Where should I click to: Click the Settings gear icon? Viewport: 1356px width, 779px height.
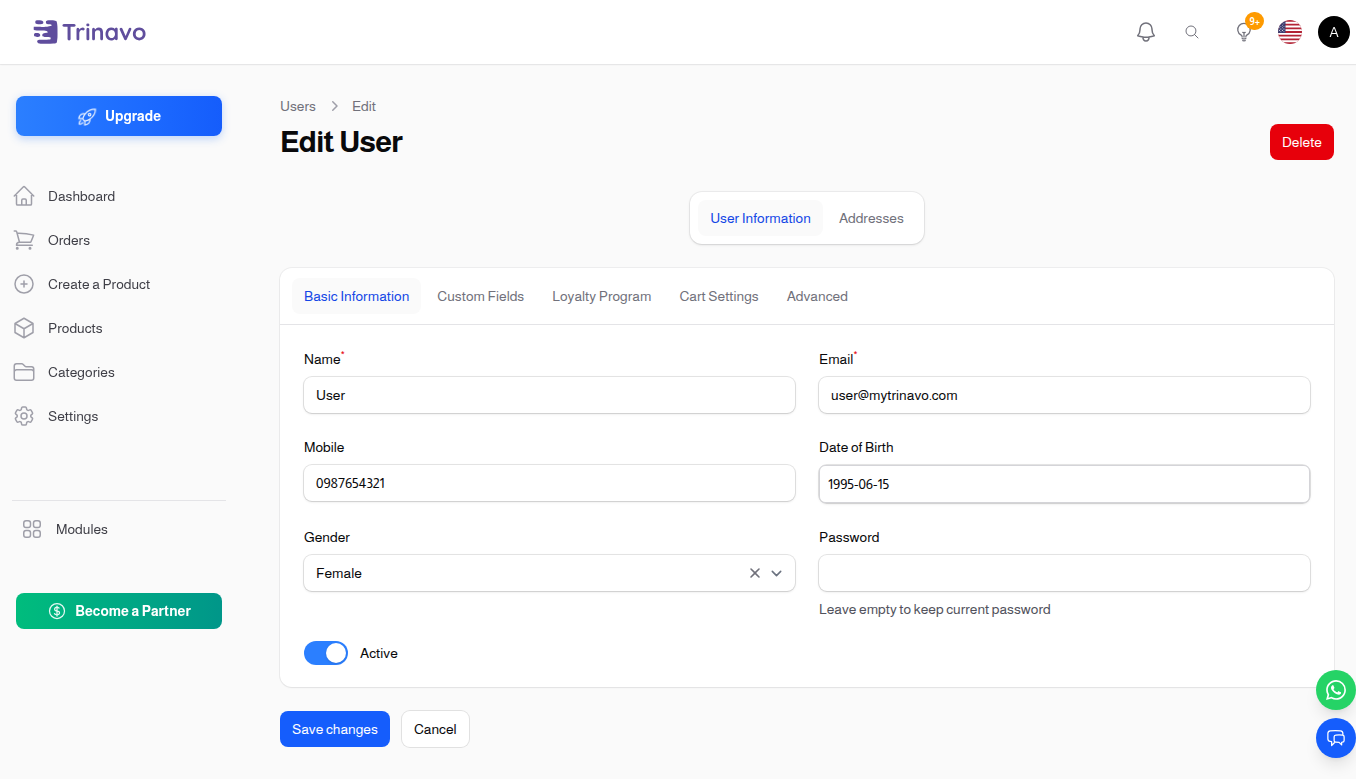tap(24, 416)
